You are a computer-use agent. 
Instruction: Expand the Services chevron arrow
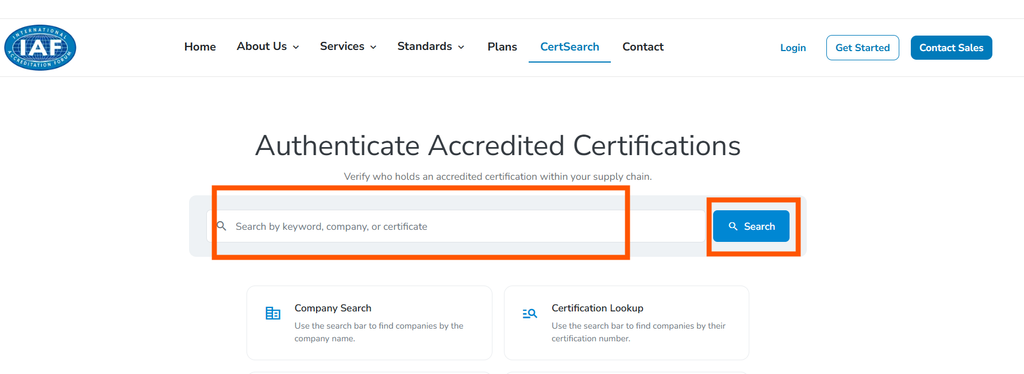point(373,47)
